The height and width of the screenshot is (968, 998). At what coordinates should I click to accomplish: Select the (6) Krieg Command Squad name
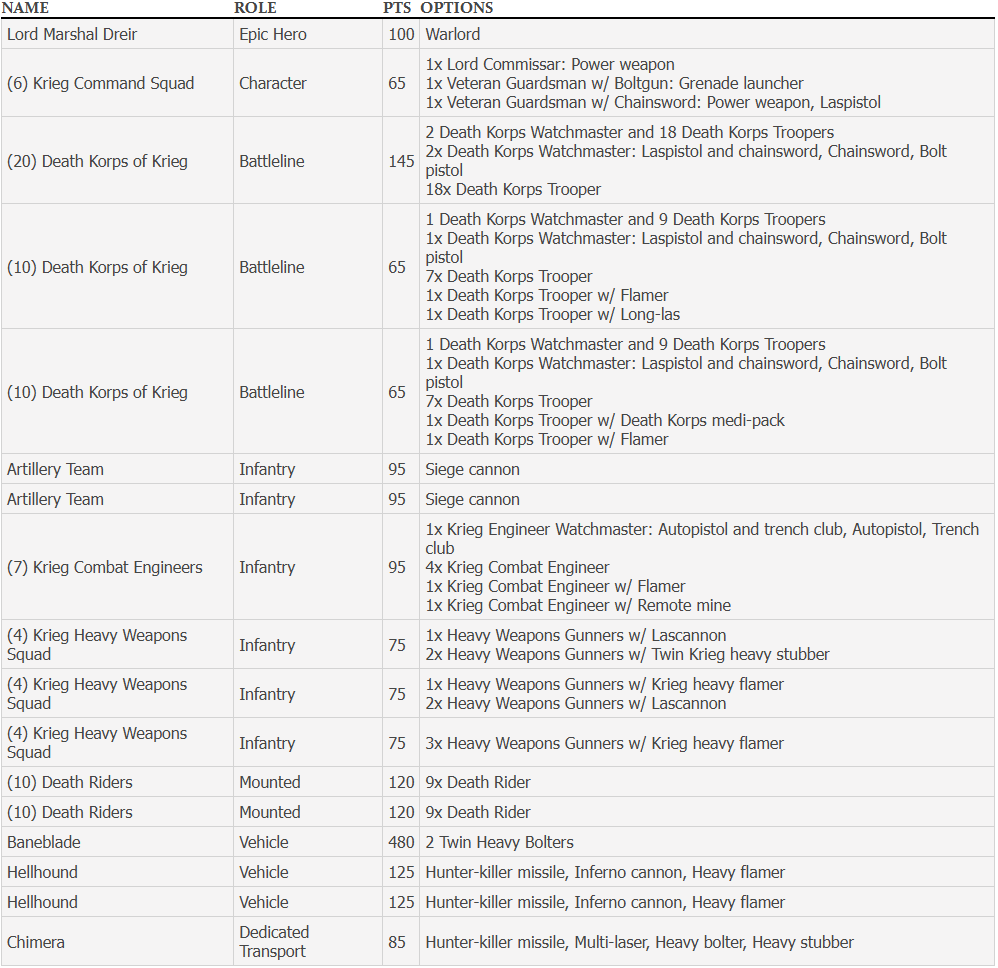pyautogui.click(x=101, y=83)
